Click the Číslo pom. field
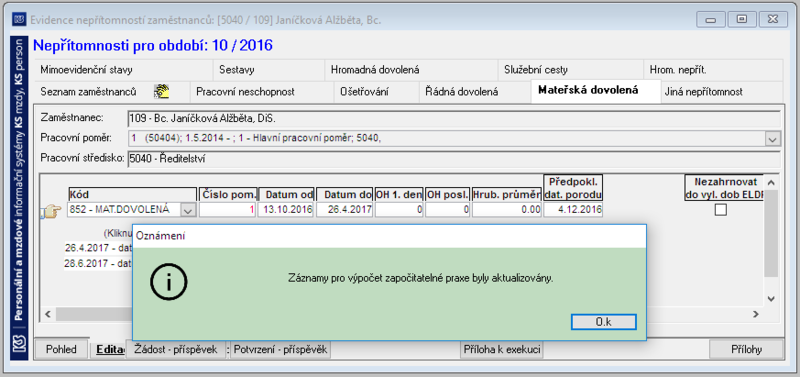The image size is (800, 377). click(228, 210)
